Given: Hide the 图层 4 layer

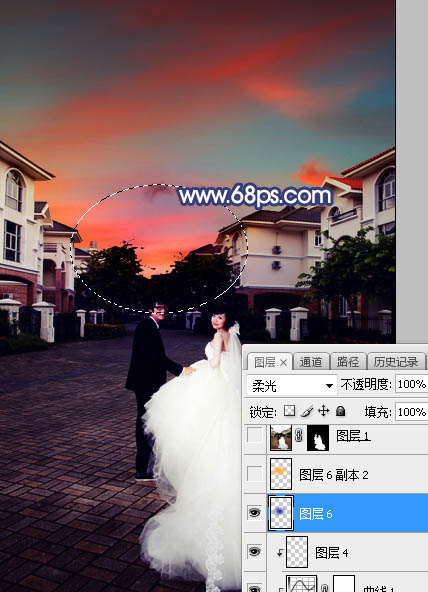Looking at the screenshot, I should pyautogui.click(x=255, y=552).
